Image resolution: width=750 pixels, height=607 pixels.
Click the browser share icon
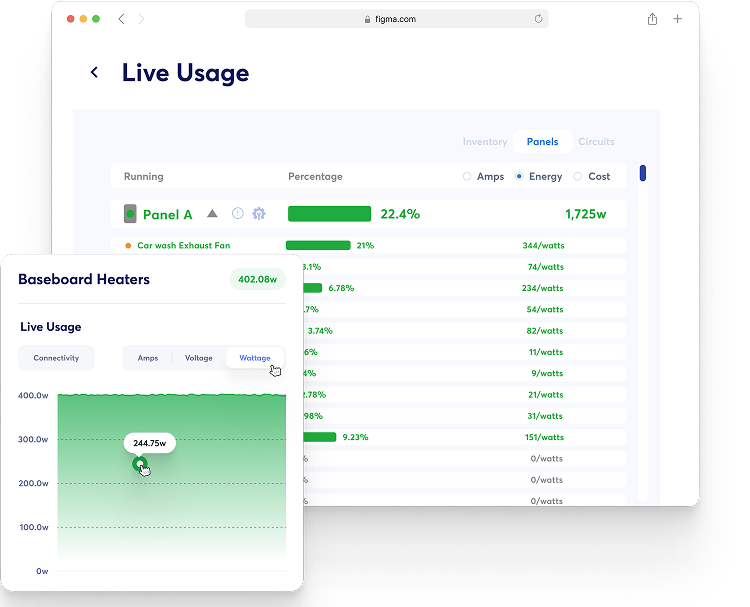[x=652, y=19]
